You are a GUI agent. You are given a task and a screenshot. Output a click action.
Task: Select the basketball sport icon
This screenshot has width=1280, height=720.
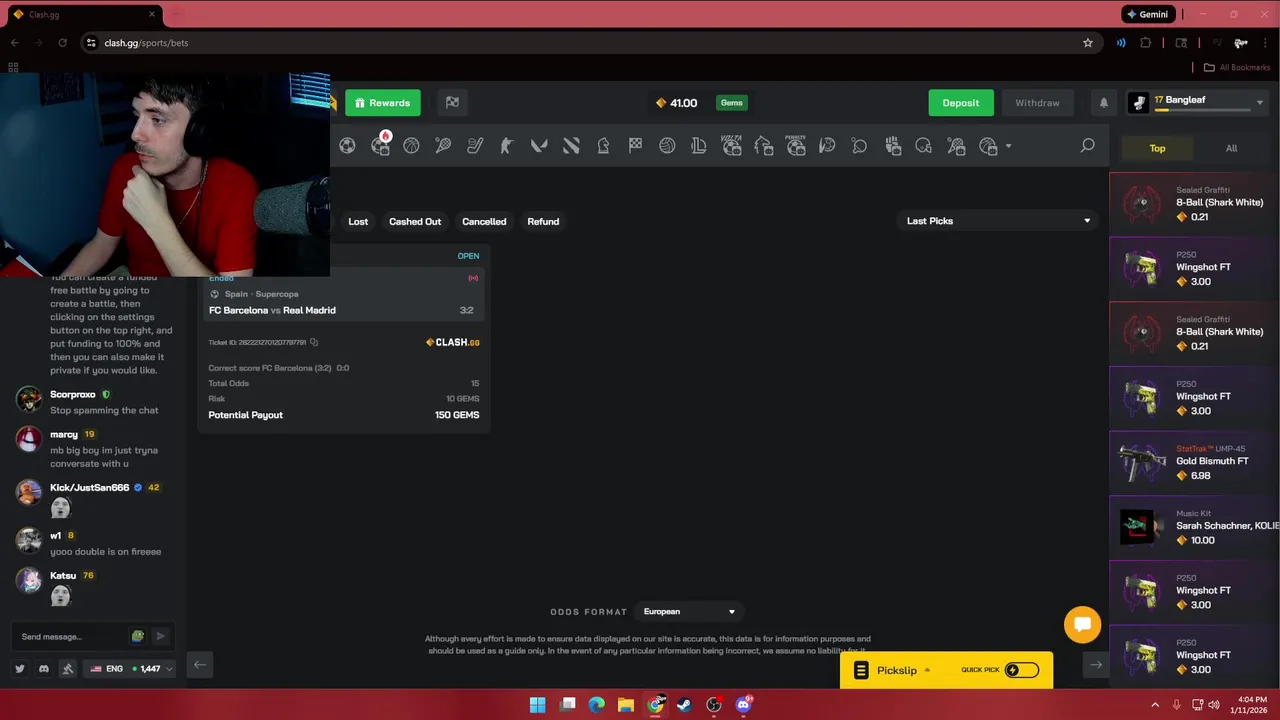pyautogui.click(x=411, y=146)
